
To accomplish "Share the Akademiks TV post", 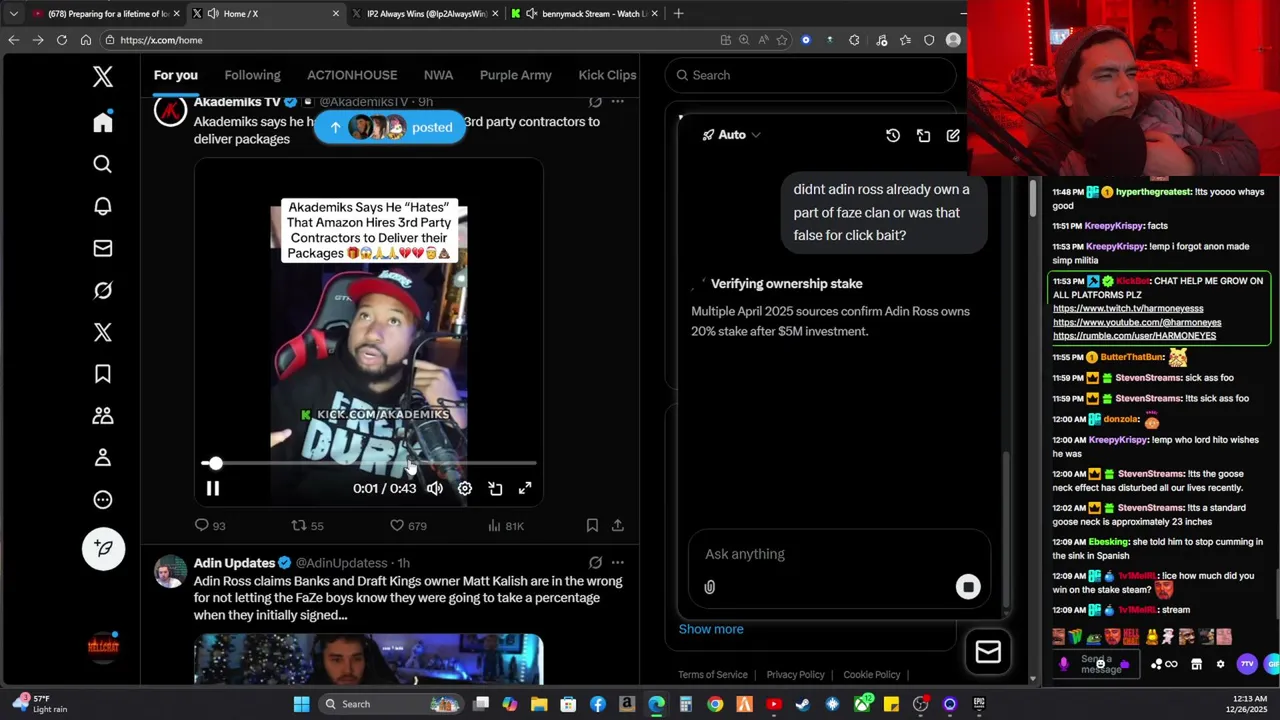I will (618, 525).
